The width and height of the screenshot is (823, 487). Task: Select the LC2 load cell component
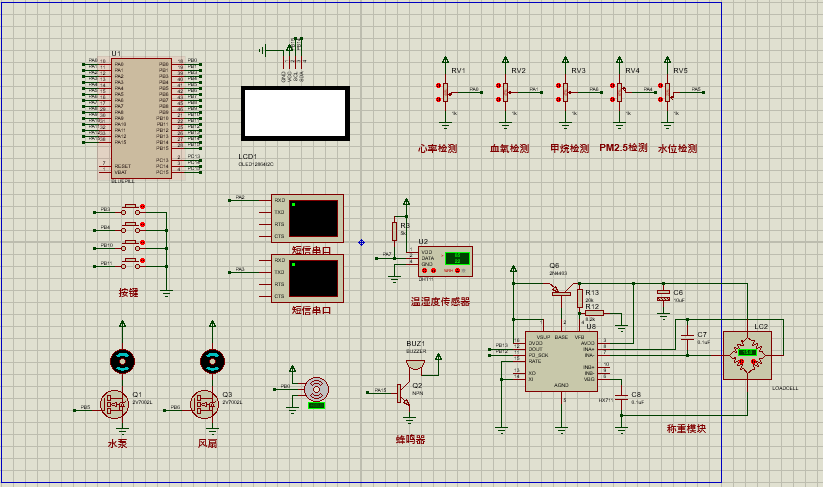747,355
